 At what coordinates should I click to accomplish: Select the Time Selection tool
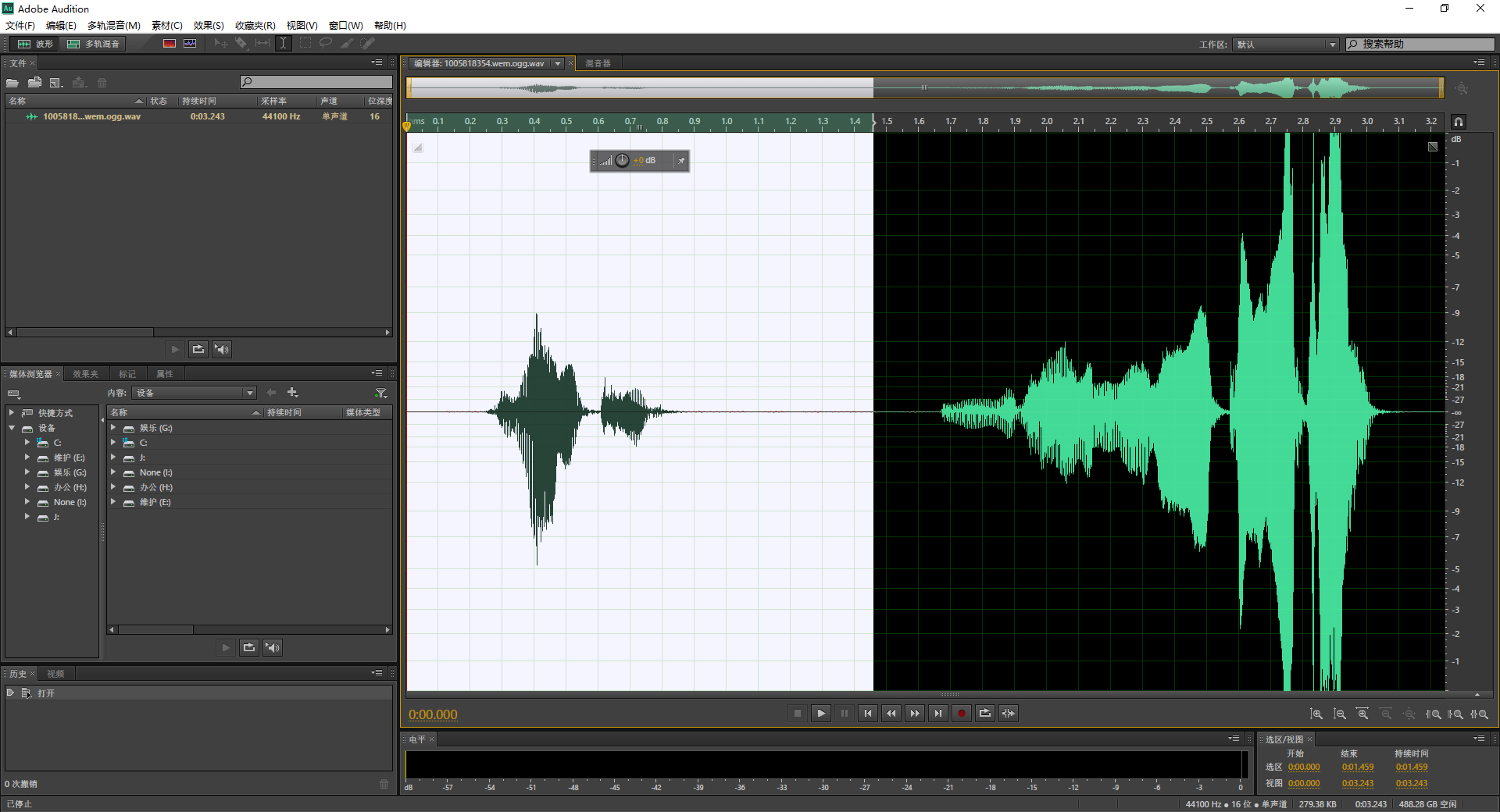click(x=284, y=44)
